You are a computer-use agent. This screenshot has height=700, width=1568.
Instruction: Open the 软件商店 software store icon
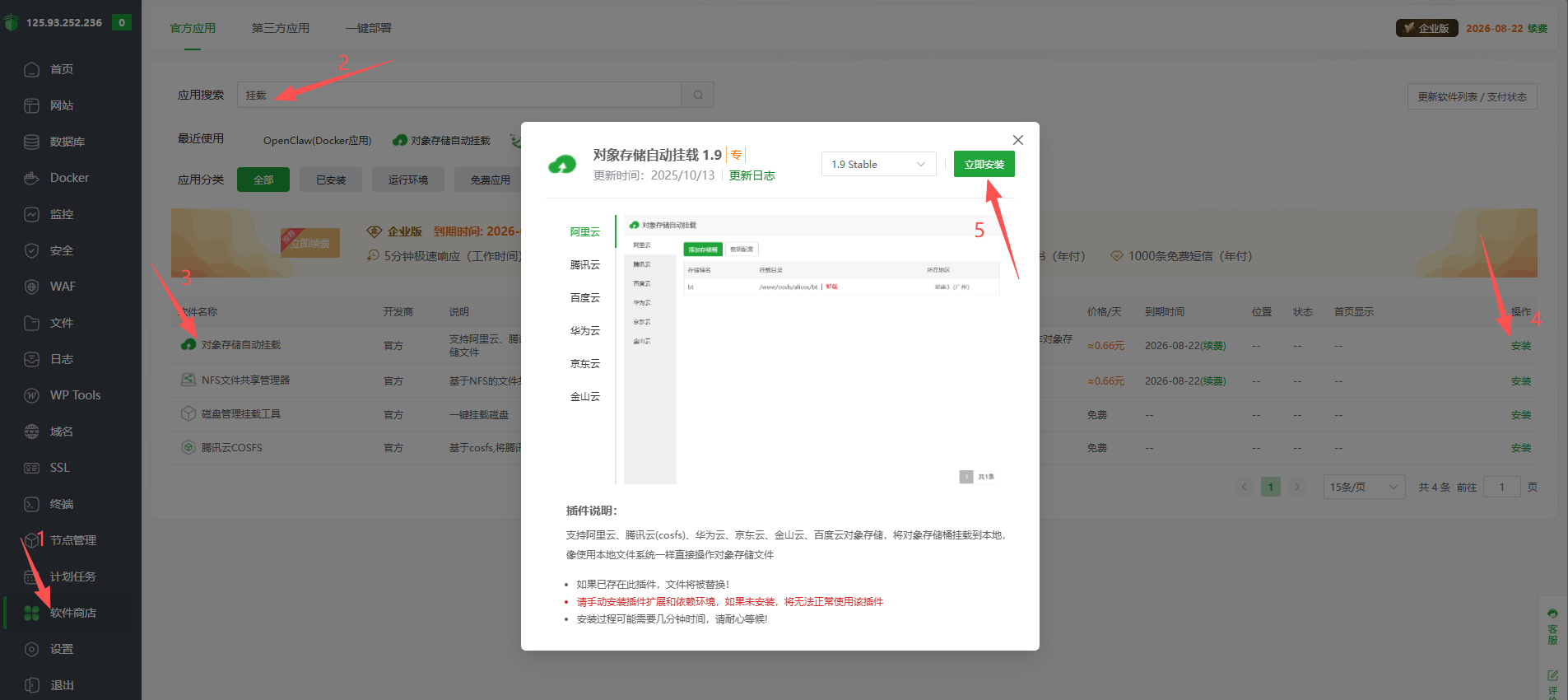coord(31,613)
